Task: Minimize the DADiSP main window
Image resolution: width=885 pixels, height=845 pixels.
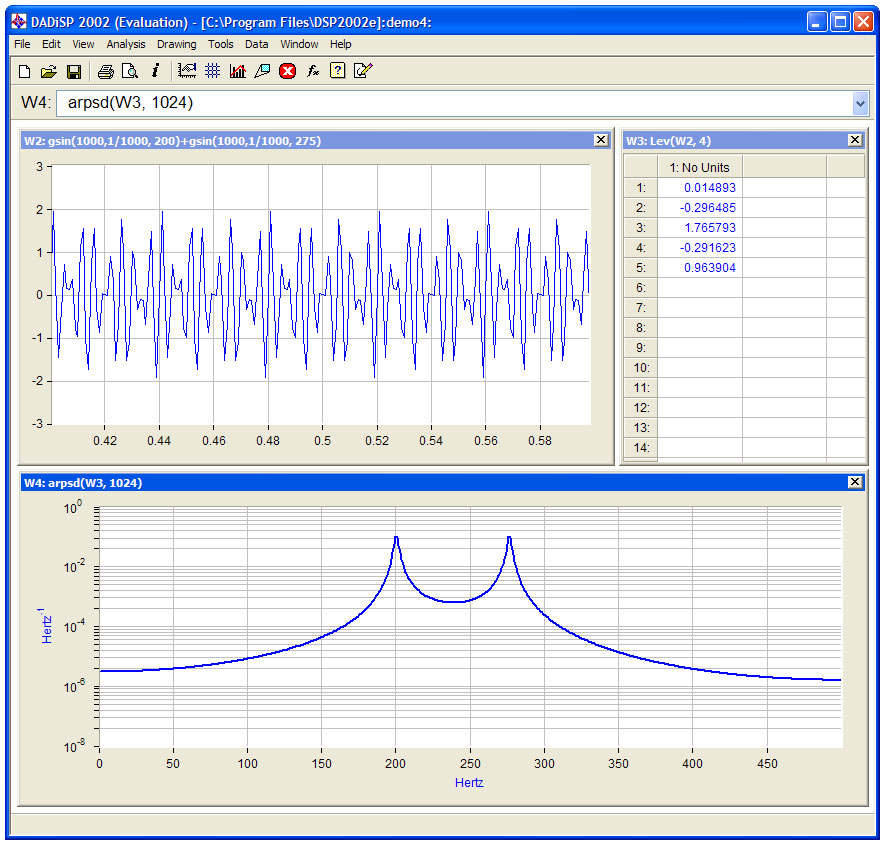Action: pos(817,22)
